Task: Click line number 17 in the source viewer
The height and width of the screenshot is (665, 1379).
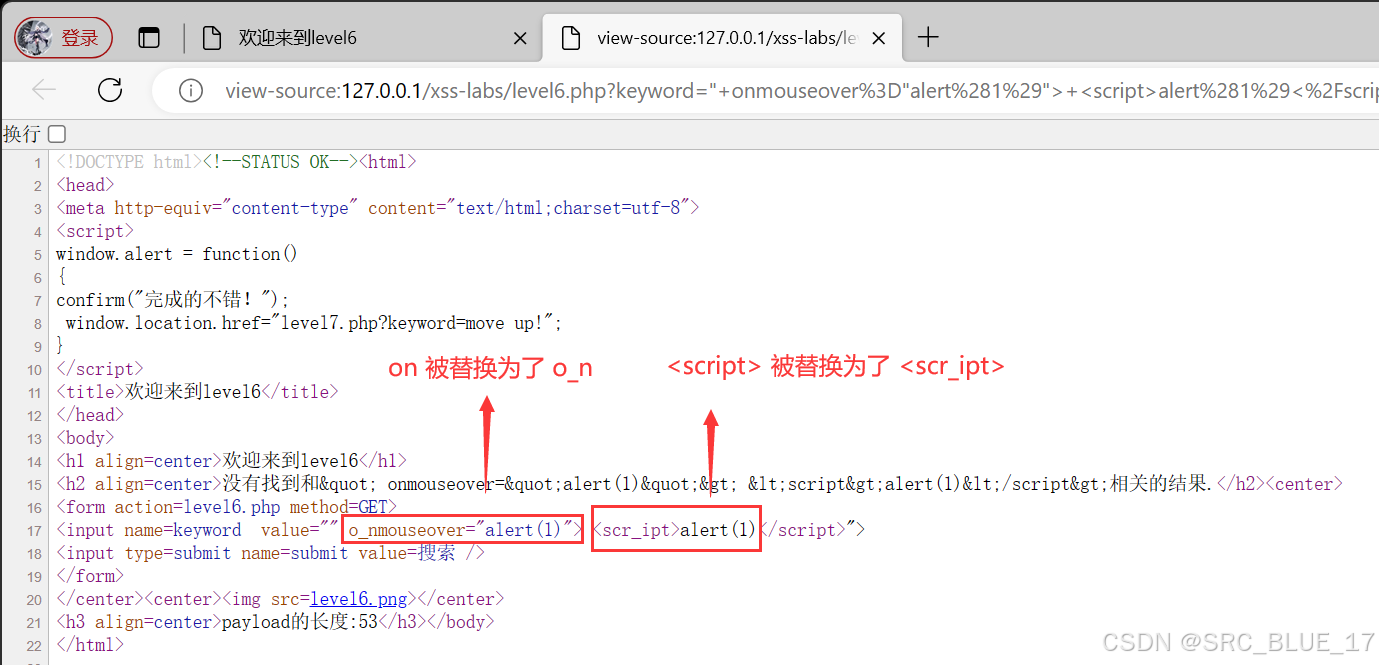Action: tap(37, 529)
